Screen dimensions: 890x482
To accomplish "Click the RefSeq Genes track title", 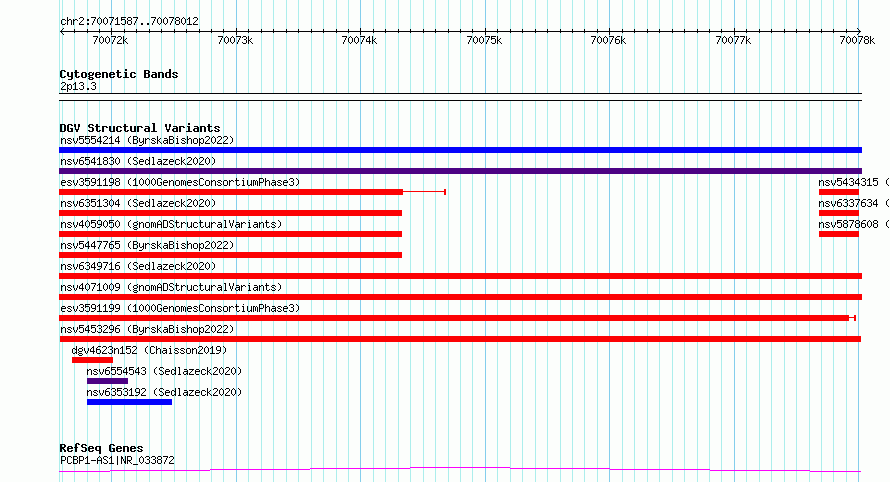I will click(101, 448).
